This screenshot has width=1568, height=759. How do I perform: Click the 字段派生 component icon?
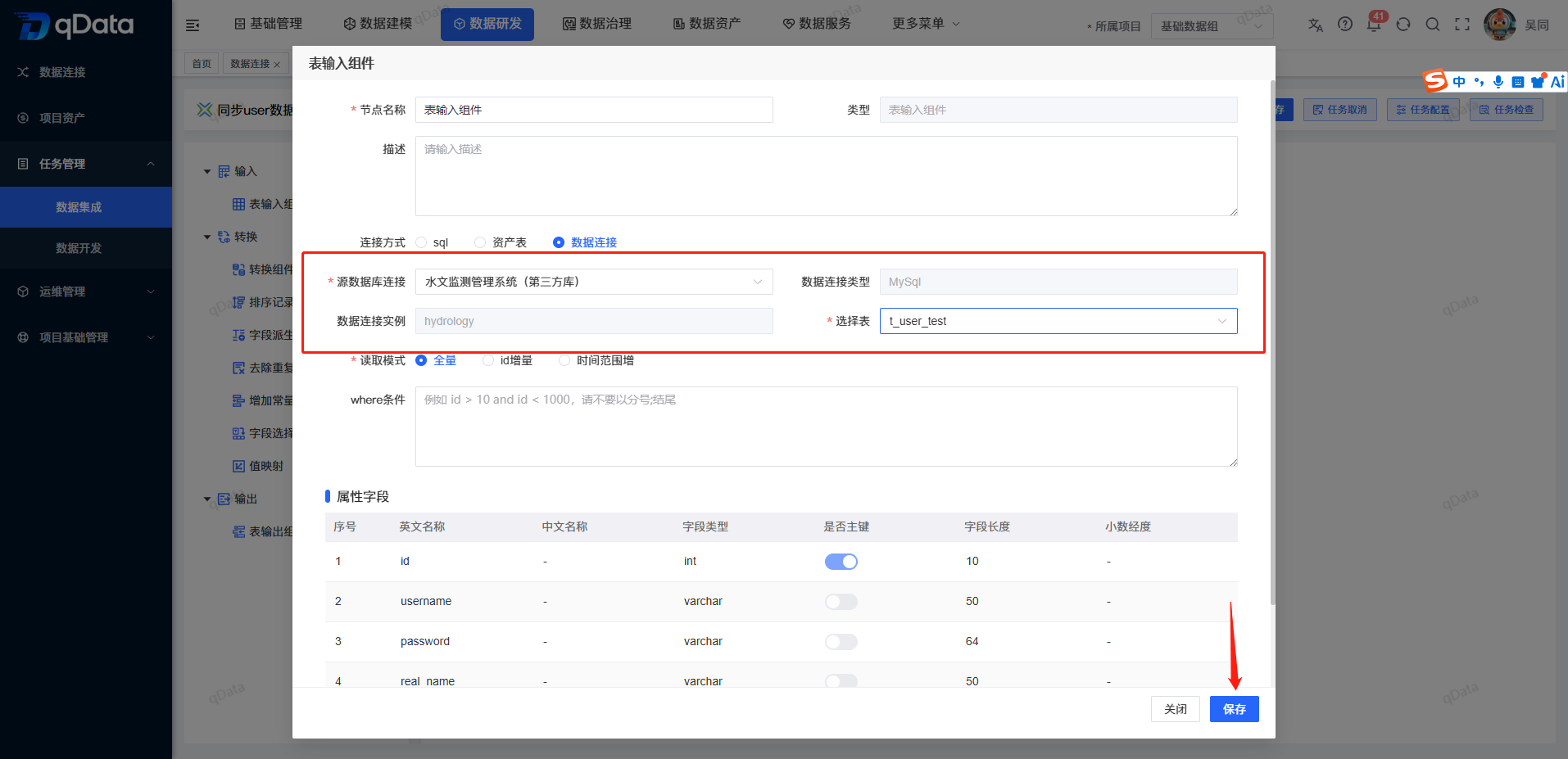(238, 335)
